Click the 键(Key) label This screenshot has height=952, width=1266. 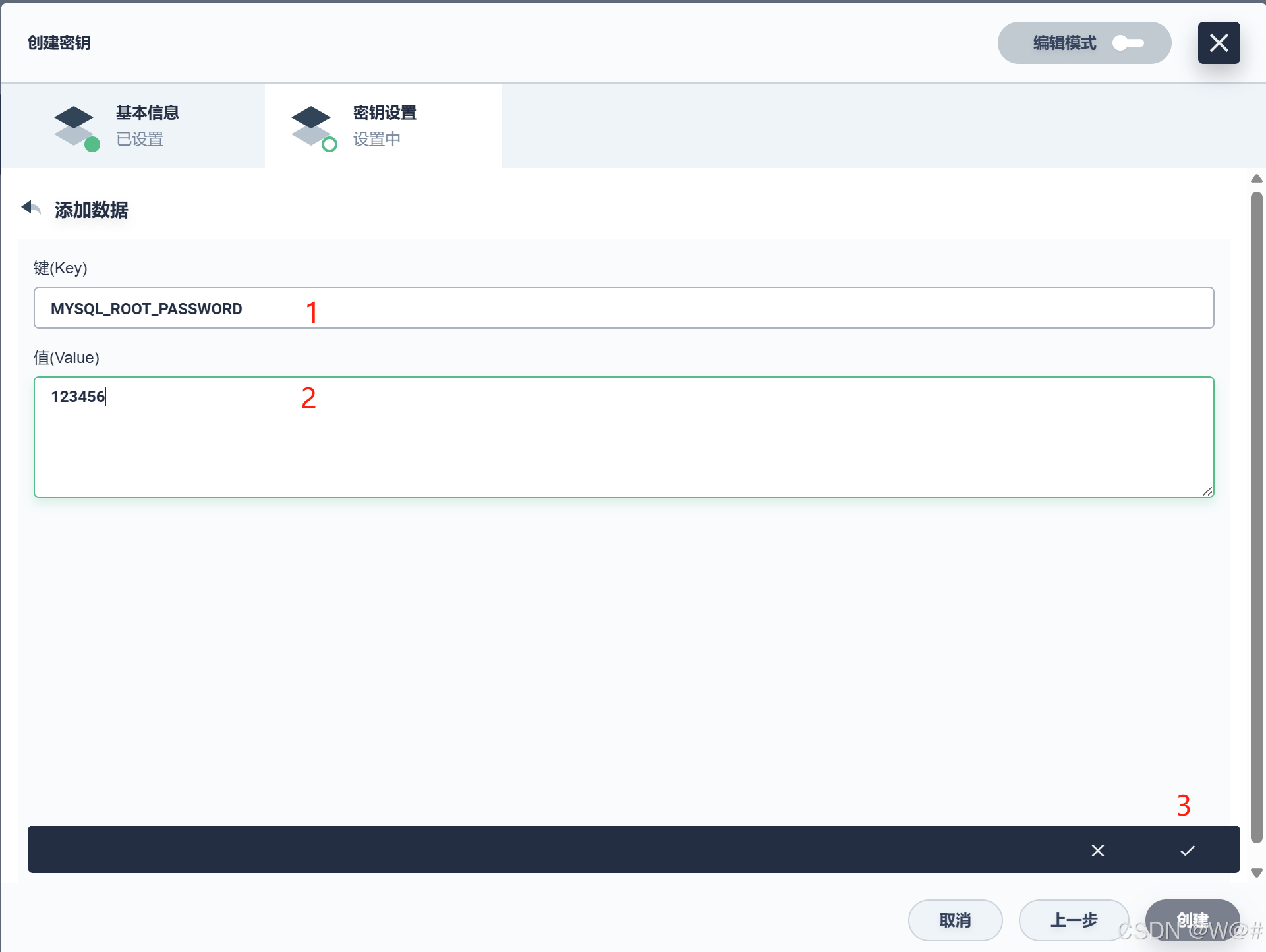click(x=60, y=268)
